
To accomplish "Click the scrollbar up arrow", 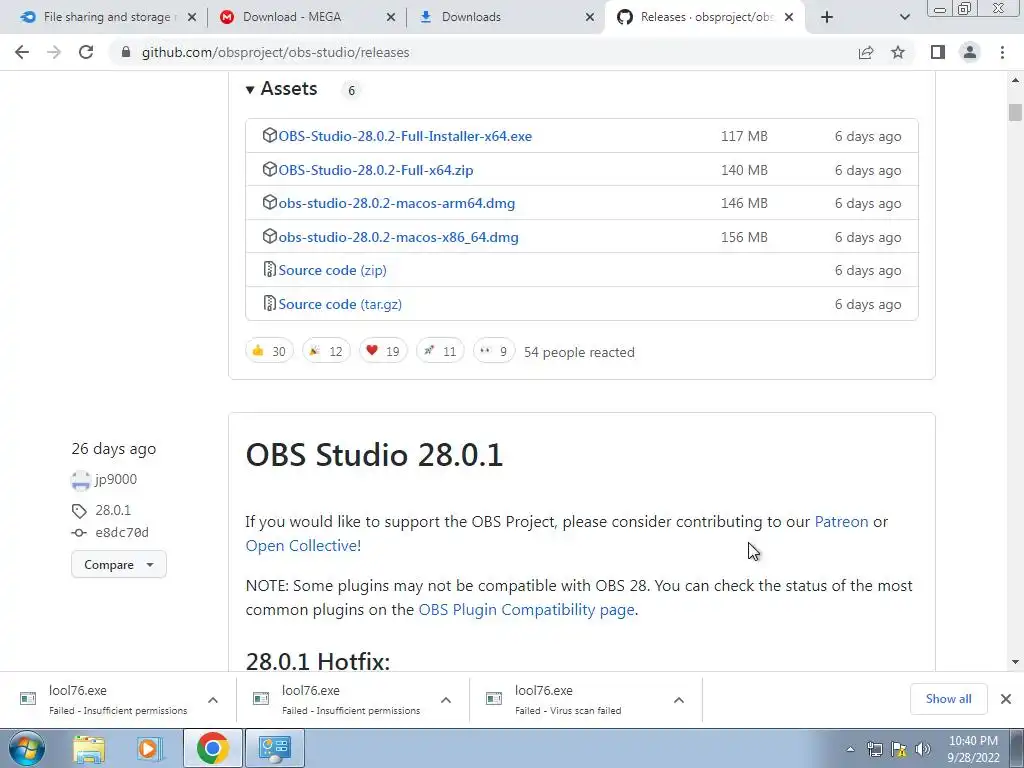I will [1015, 80].
